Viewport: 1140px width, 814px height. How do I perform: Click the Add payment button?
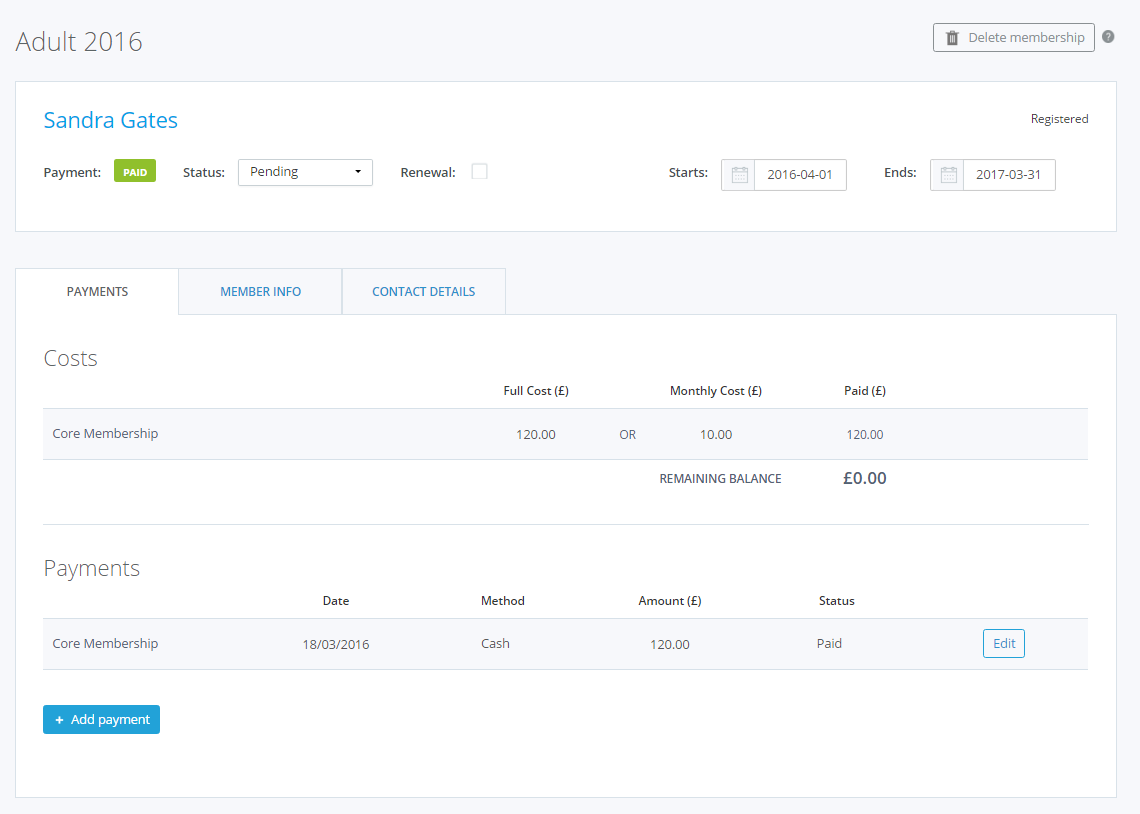[101, 720]
